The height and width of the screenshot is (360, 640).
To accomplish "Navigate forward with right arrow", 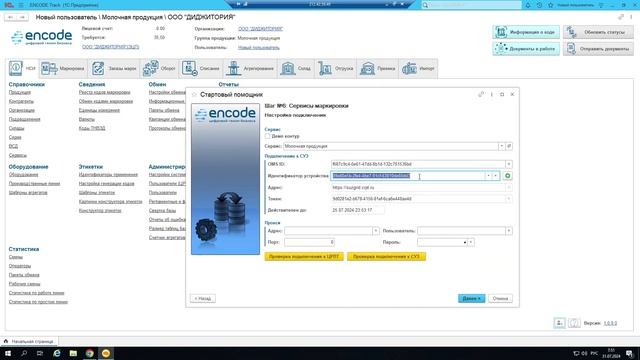I will (x=22, y=17).
